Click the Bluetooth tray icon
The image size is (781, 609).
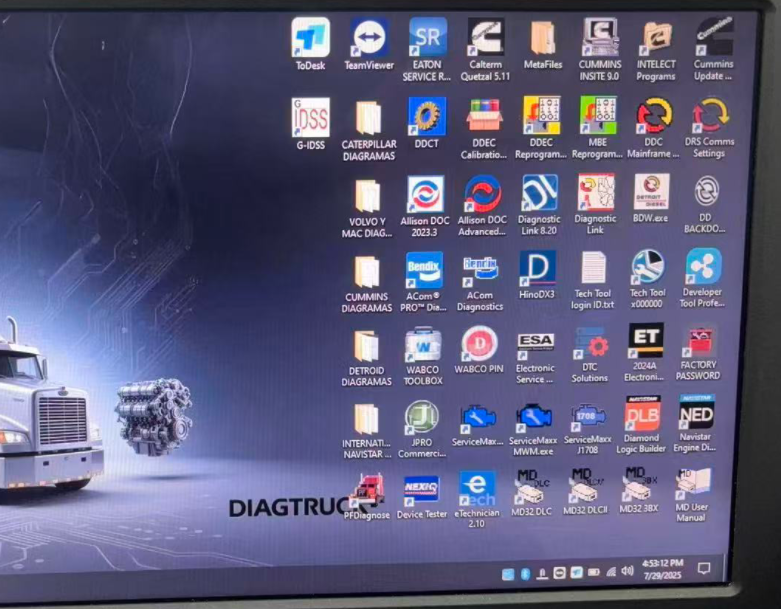pyautogui.click(x=525, y=574)
